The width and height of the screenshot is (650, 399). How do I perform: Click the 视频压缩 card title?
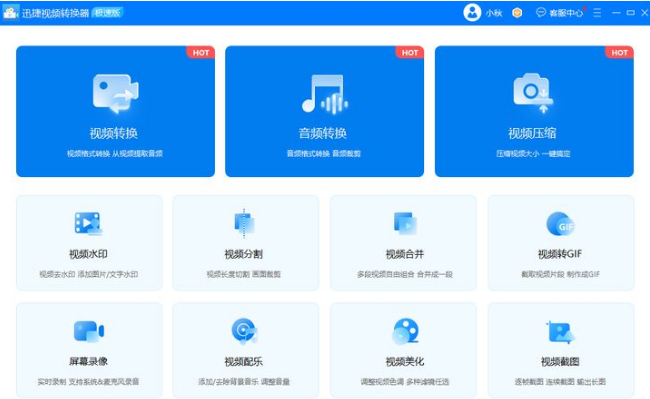coord(532,133)
